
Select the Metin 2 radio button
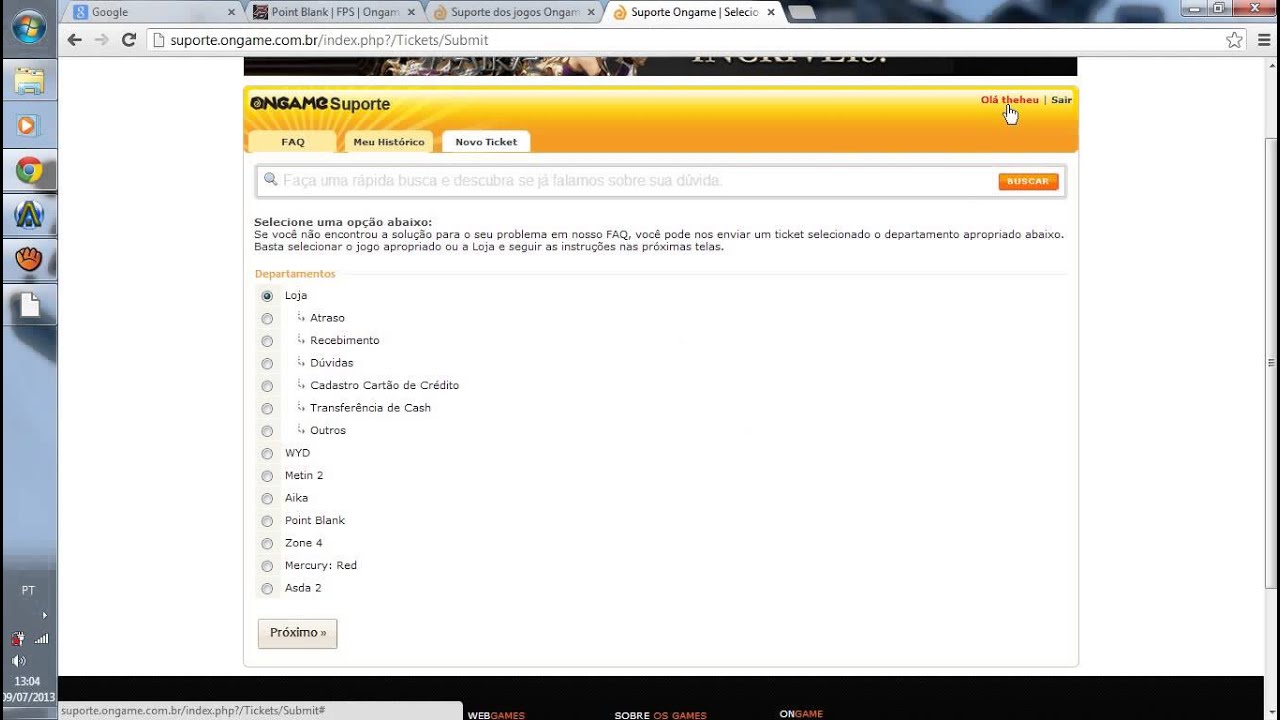(x=267, y=476)
